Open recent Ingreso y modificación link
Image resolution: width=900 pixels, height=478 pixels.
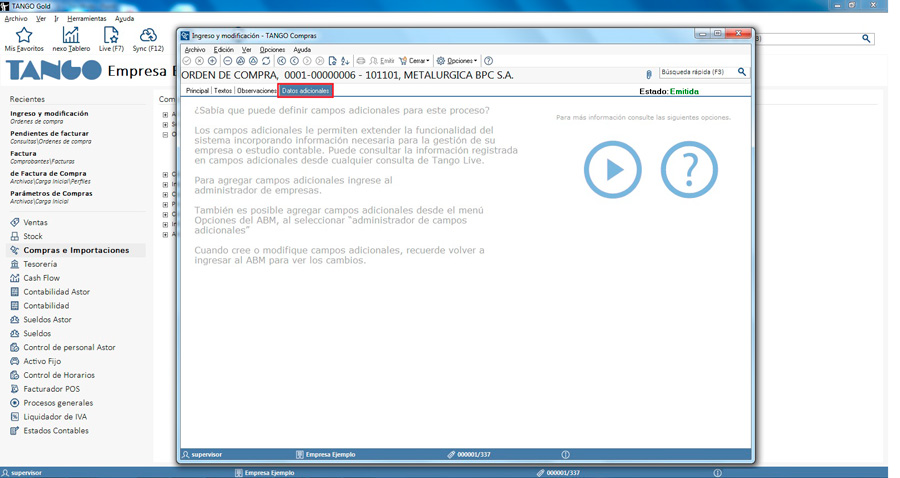tap(49, 117)
